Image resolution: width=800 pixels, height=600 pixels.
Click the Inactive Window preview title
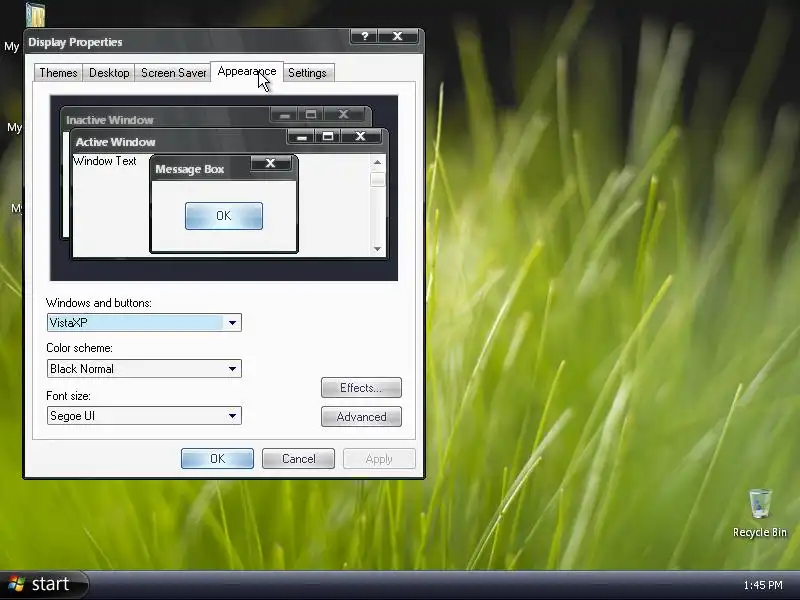click(110, 120)
